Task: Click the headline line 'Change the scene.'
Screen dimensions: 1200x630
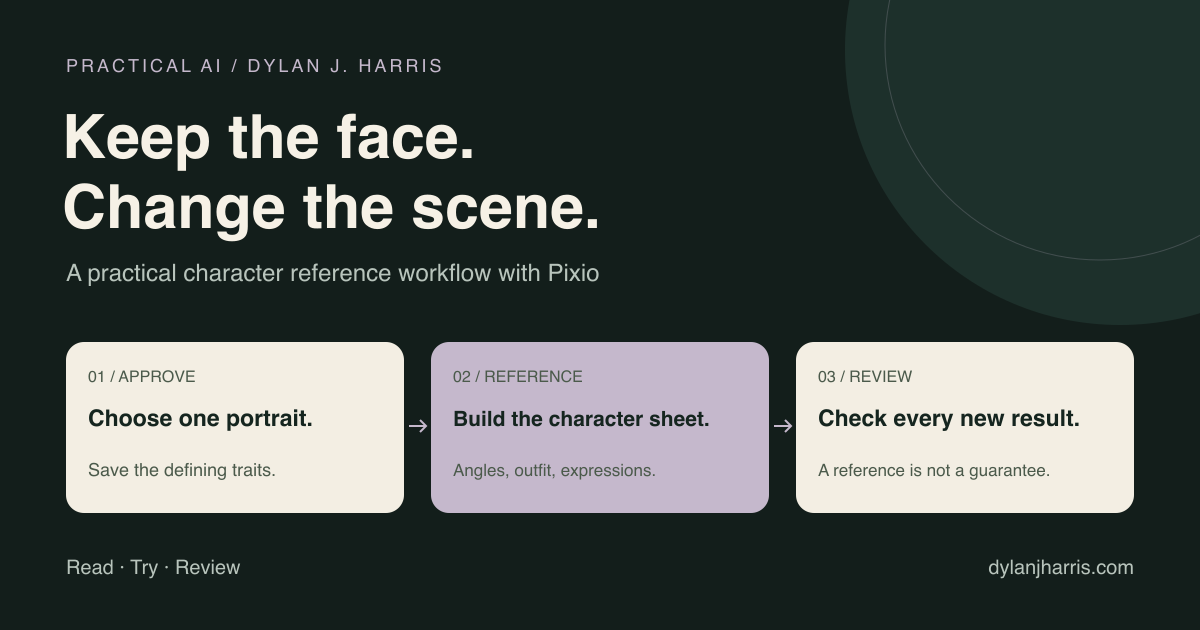Action: (332, 208)
